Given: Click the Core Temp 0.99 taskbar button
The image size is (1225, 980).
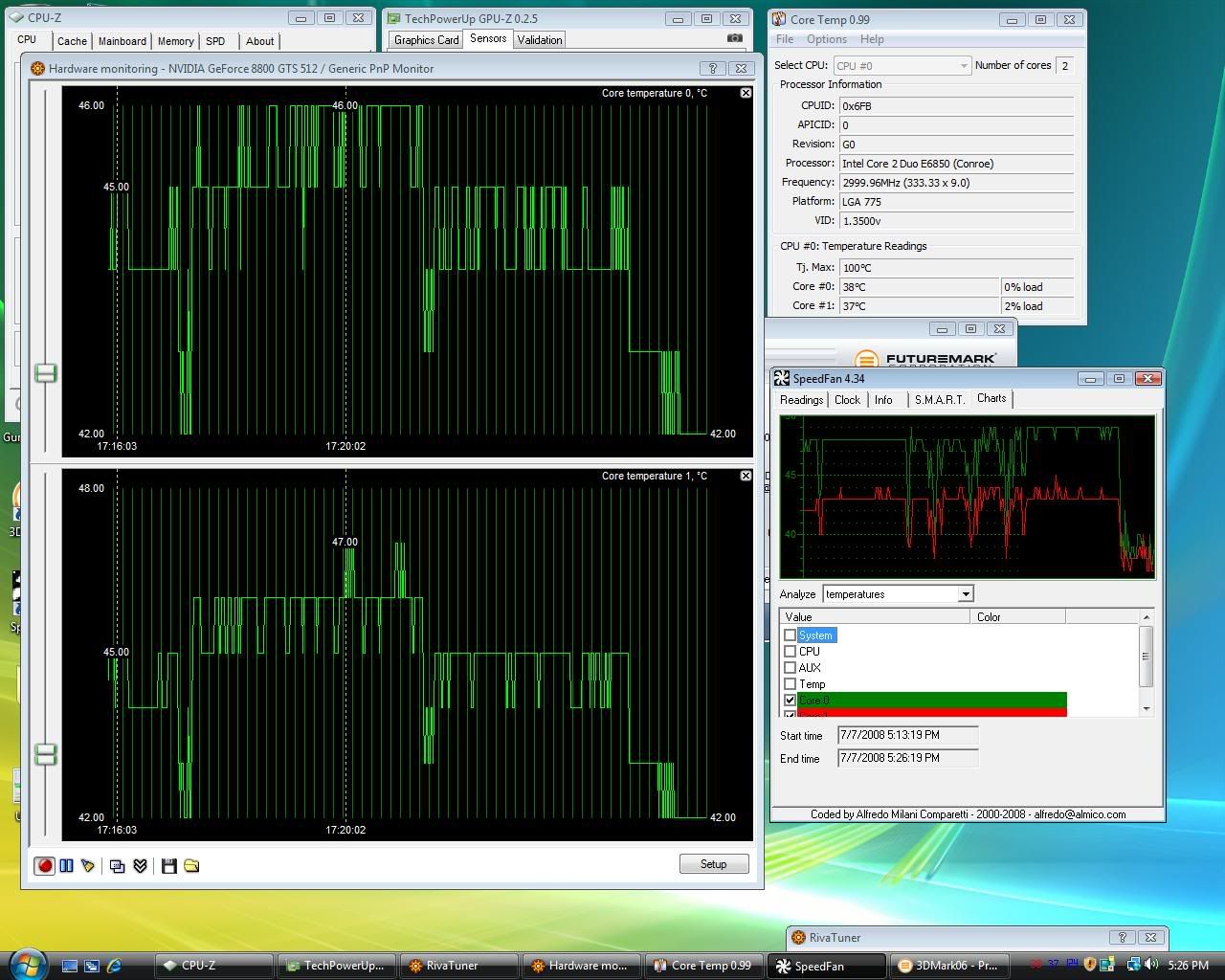Looking at the screenshot, I should pyautogui.click(x=704, y=966).
